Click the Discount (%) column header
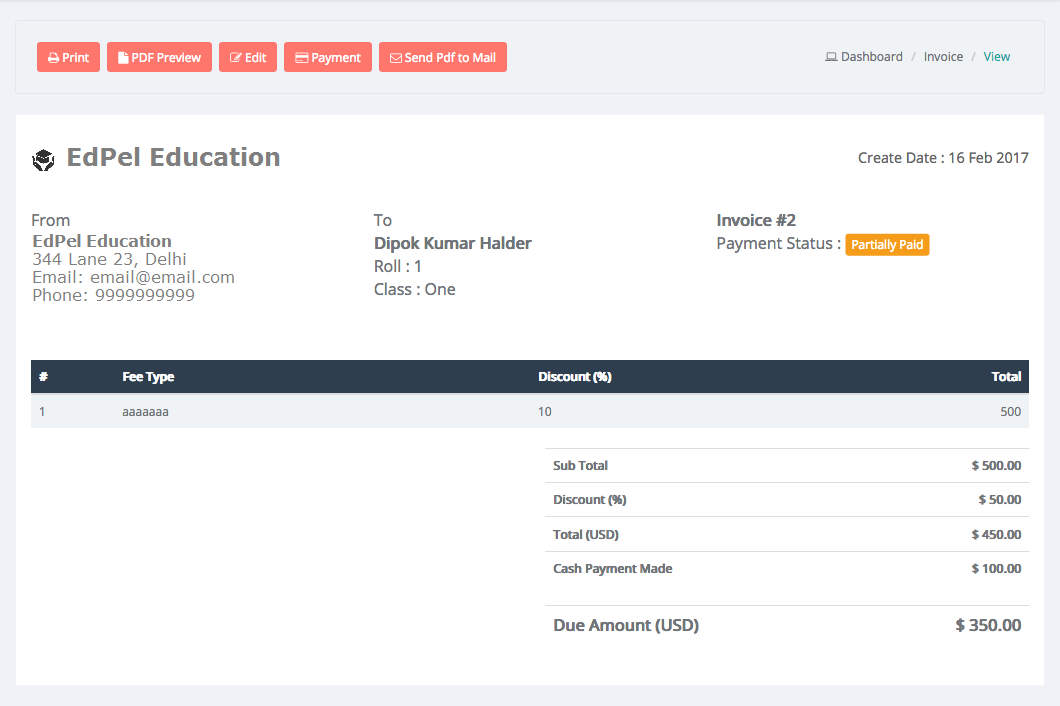The width and height of the screenshot is (1060, 706). pyautogui.click(x=574, y=377)
